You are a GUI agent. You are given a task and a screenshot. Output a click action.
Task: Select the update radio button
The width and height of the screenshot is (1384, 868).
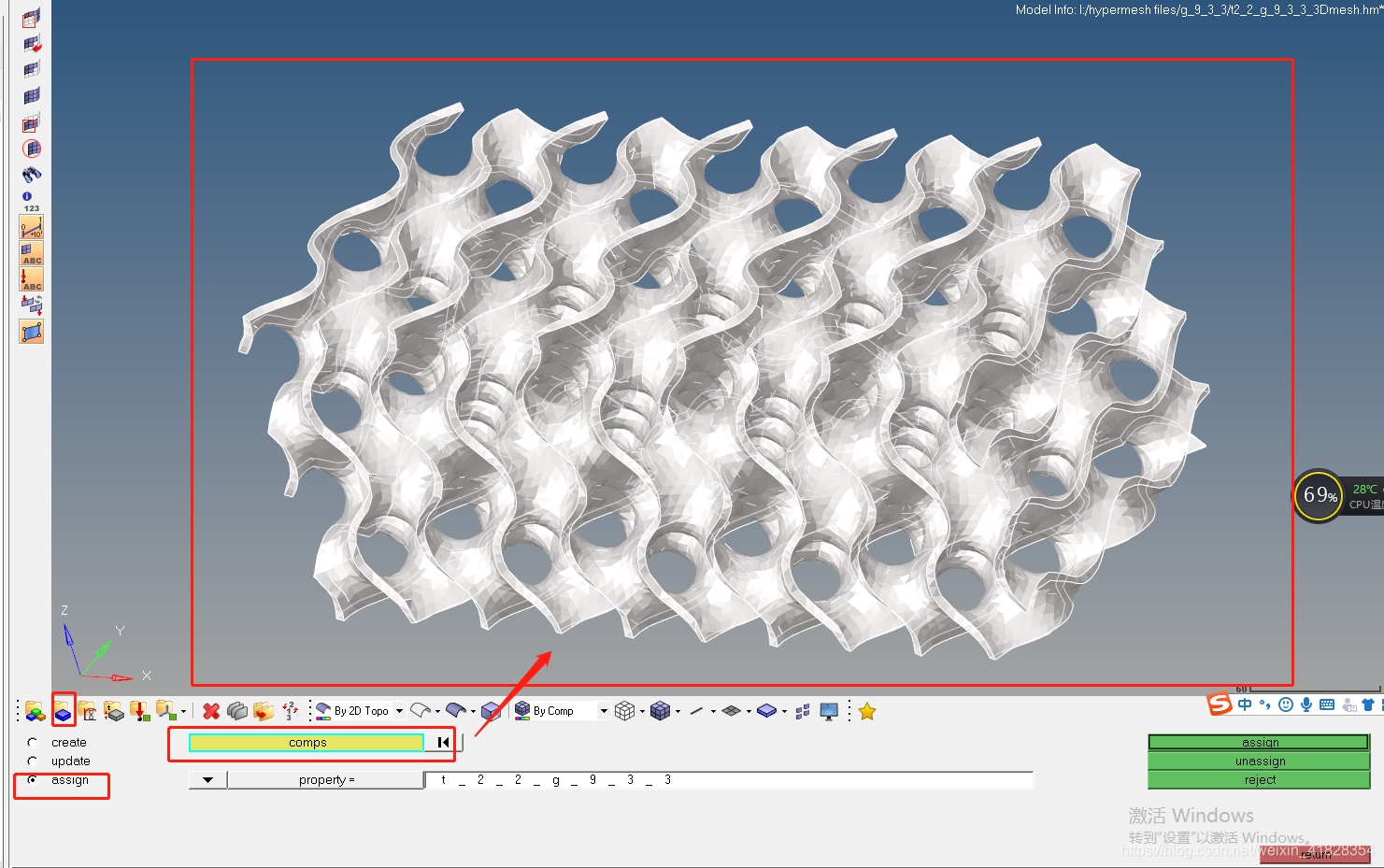pyautogui.click(x=33, y=761)
